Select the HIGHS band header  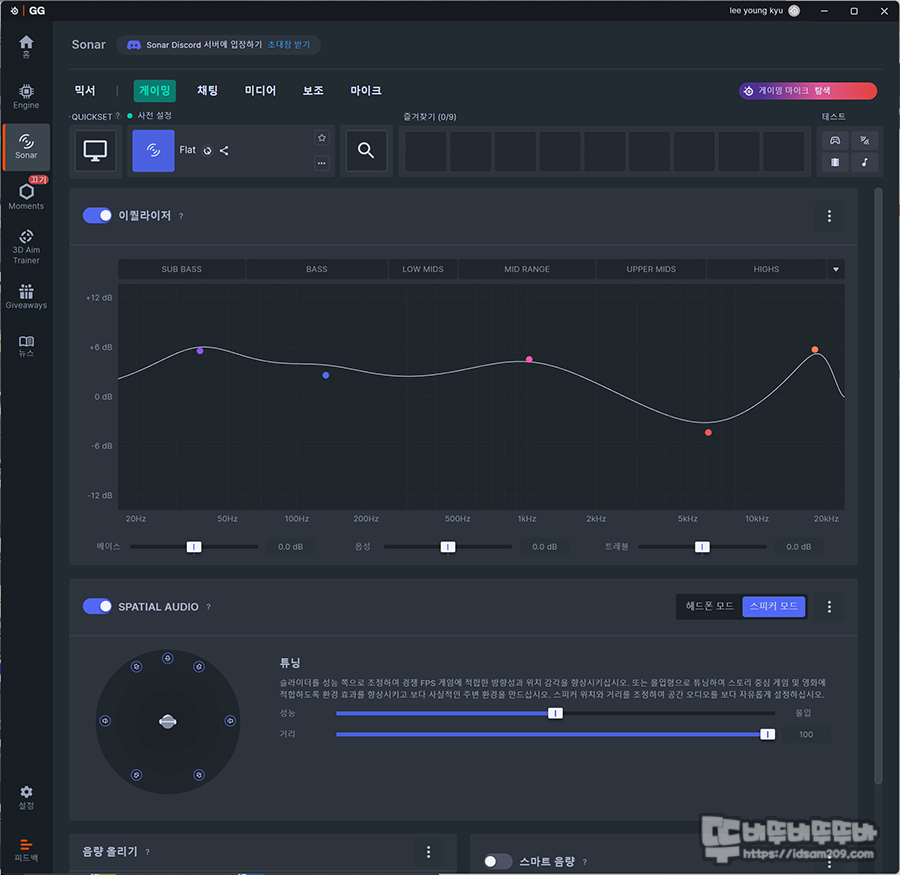pyautogui.click(x=766, y=269)
